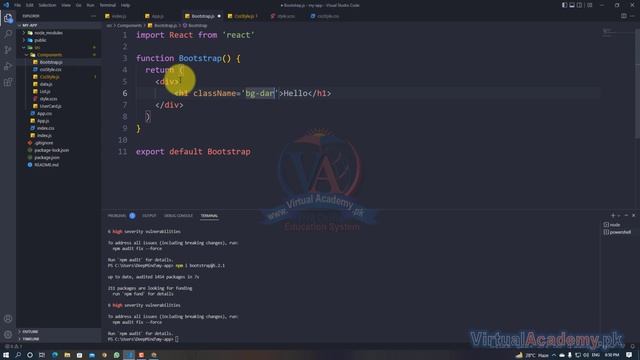Open the File menu
The image size is (640, 360).
[x=18, y=5]
